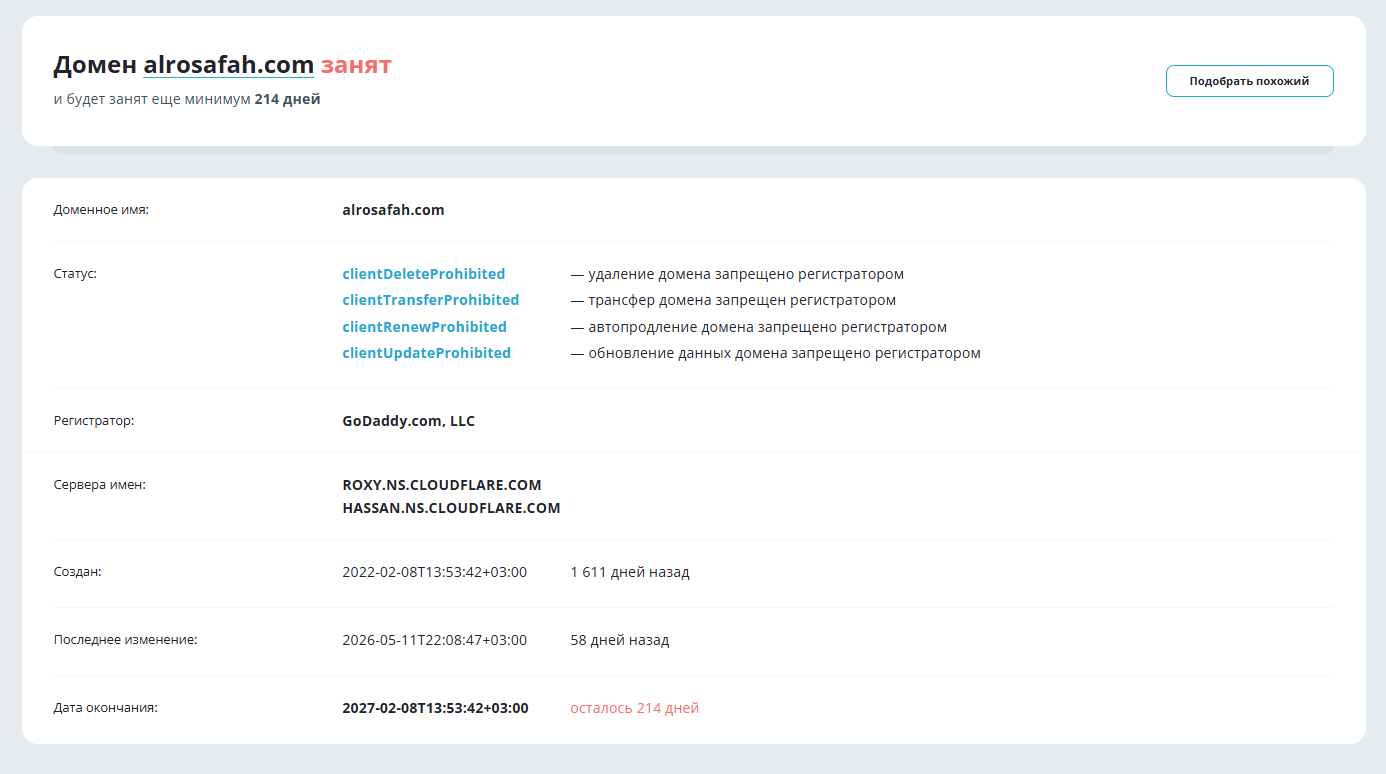Viewport: 1386px width, 774px height.
Task: Click the red 'занят' status word
Action: [x=356, y=65]
